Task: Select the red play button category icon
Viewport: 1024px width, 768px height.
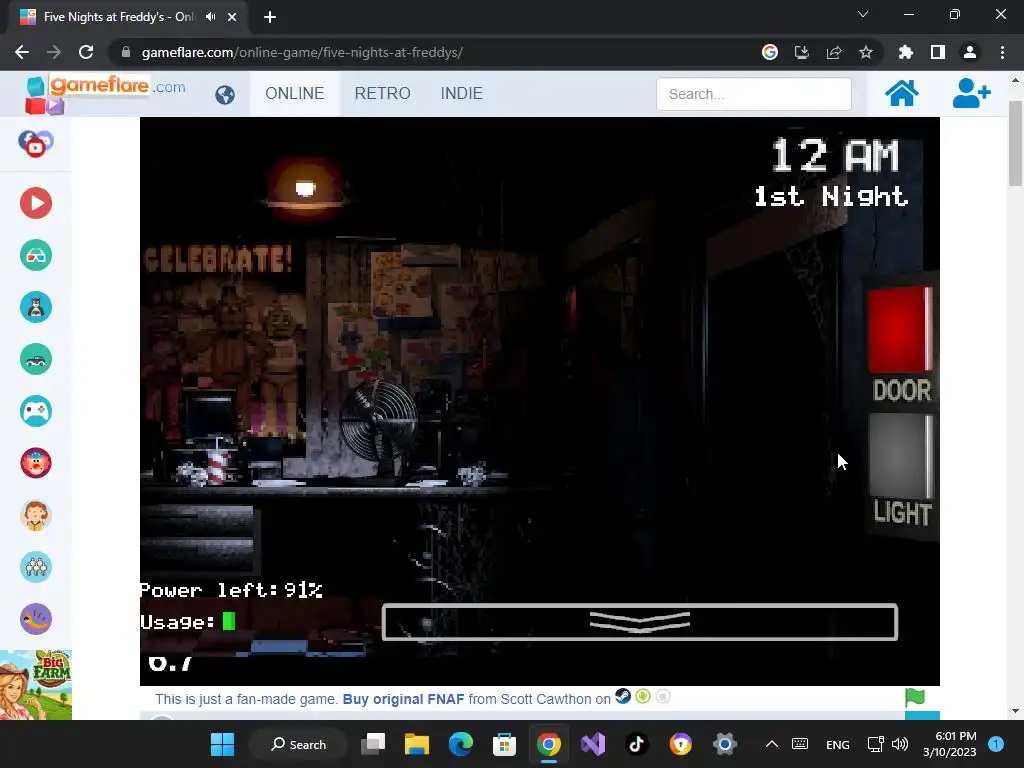Action: (x=36, y=203)
